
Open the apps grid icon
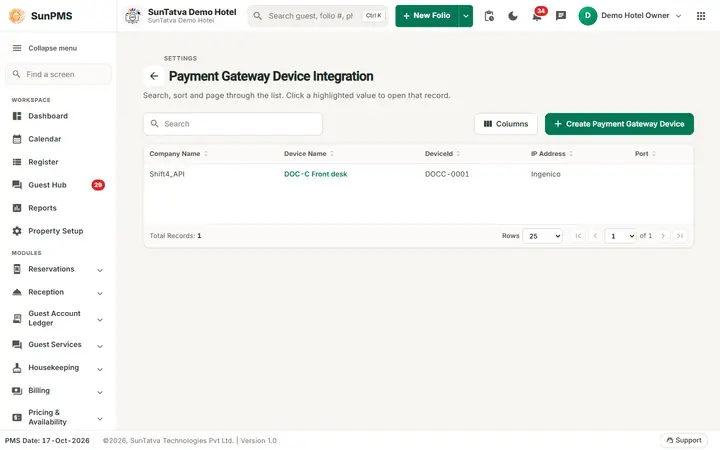701,16
